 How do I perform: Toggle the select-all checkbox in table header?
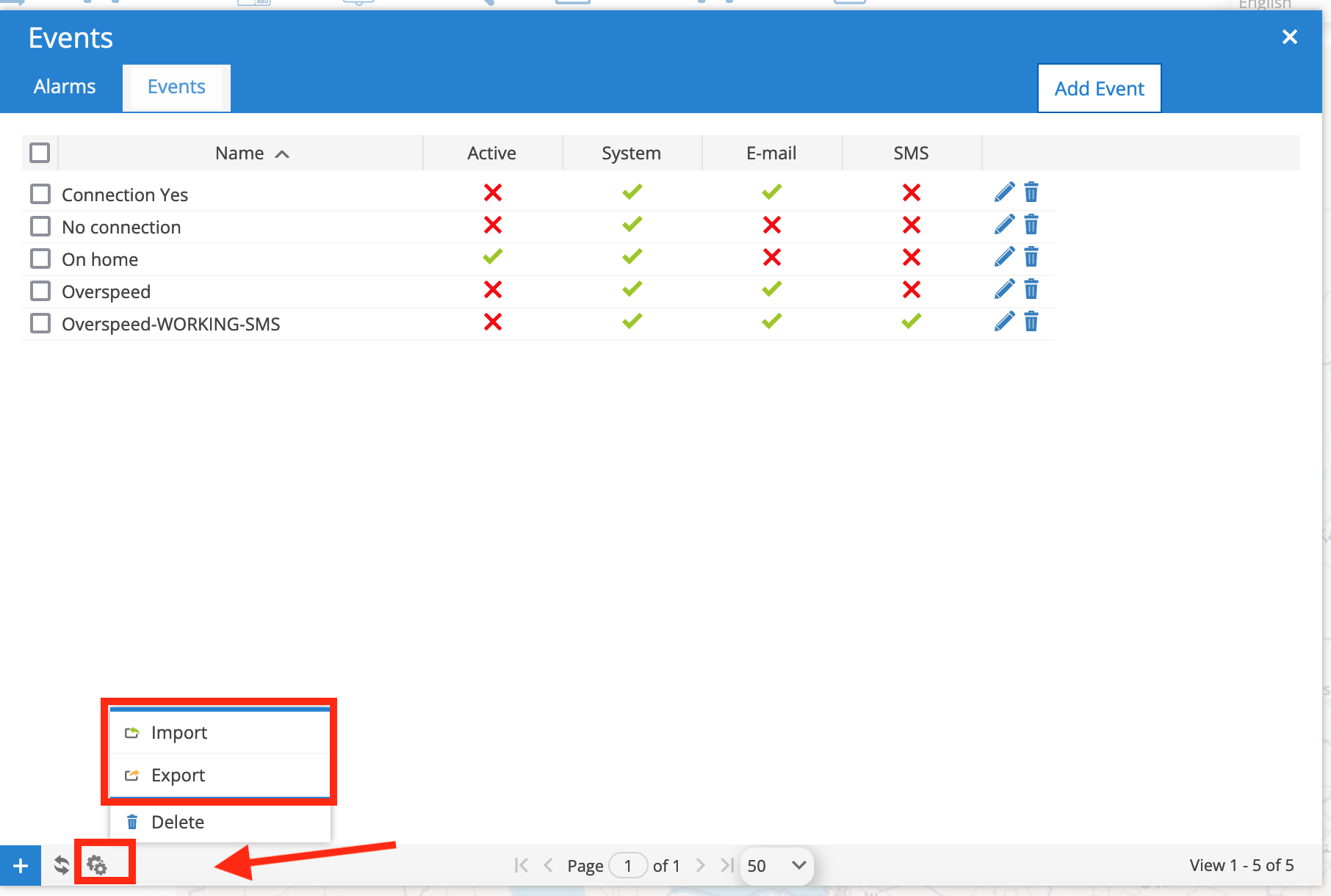tap(40, 153)
